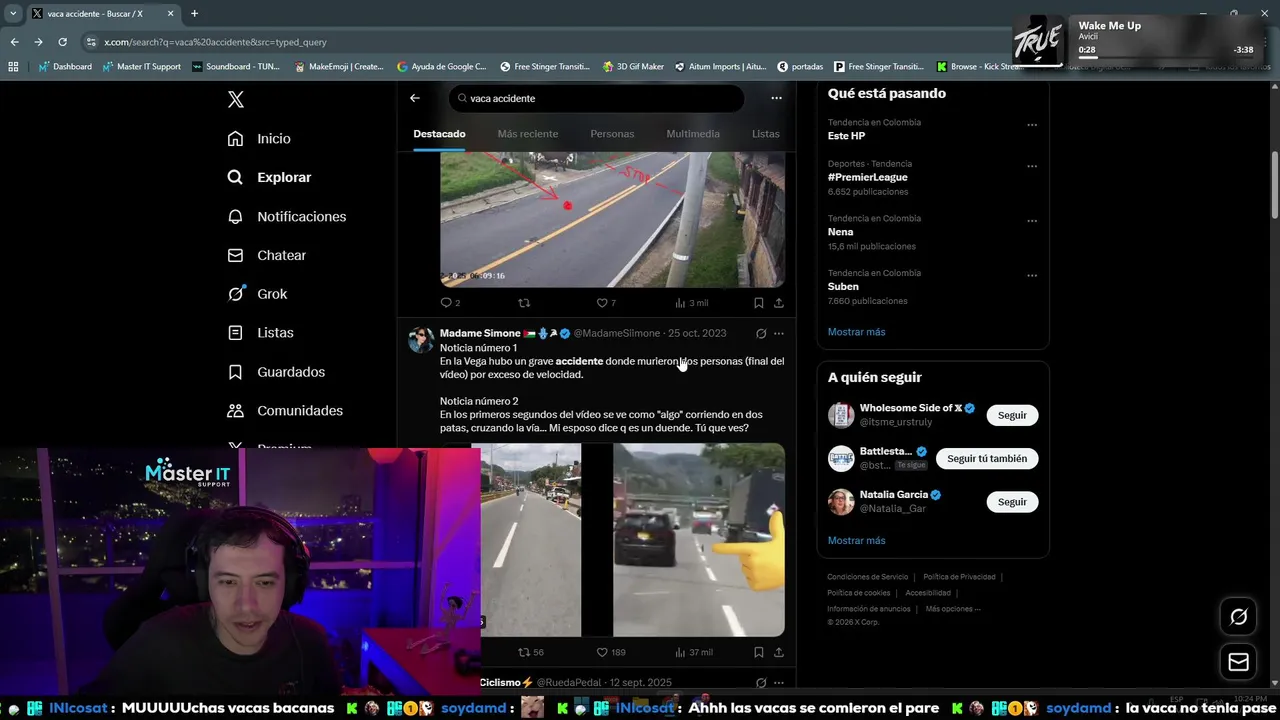1280x720 pixels.
Task: Repost the road camera video post
Action: pos(524,303)
